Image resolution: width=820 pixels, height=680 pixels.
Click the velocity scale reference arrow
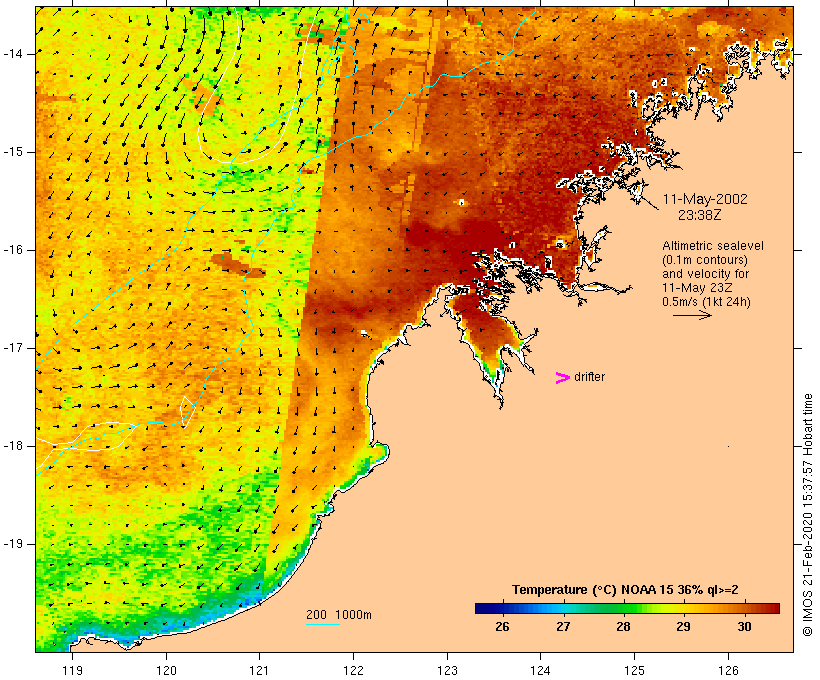[x=692, y=315]
